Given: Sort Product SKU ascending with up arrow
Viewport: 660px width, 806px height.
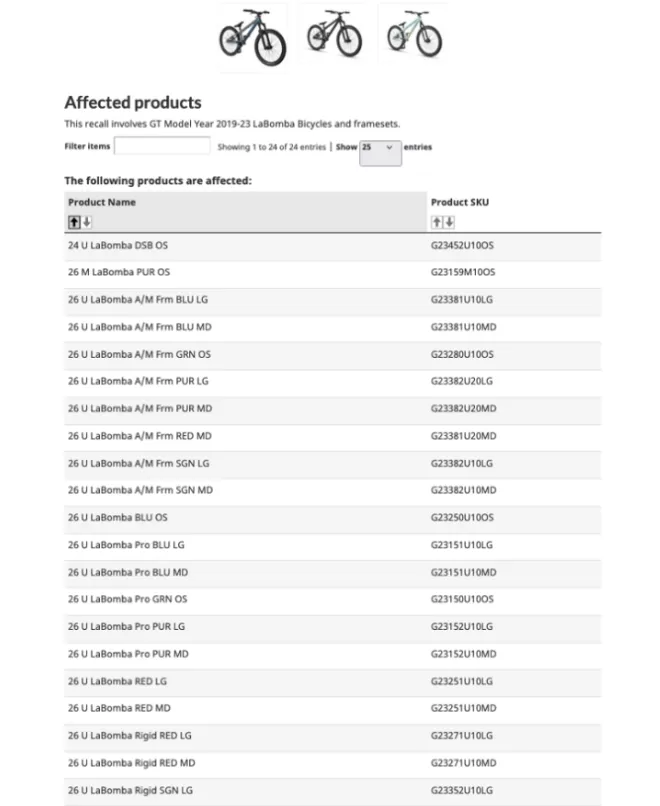Looking at the screenshot, I should (436, 222).
